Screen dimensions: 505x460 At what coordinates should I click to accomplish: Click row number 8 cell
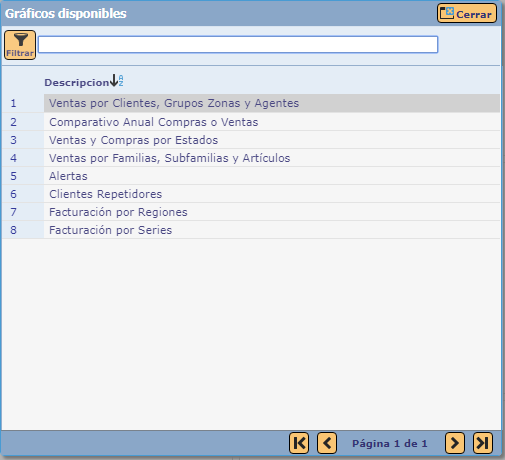(x=23, y=230)
